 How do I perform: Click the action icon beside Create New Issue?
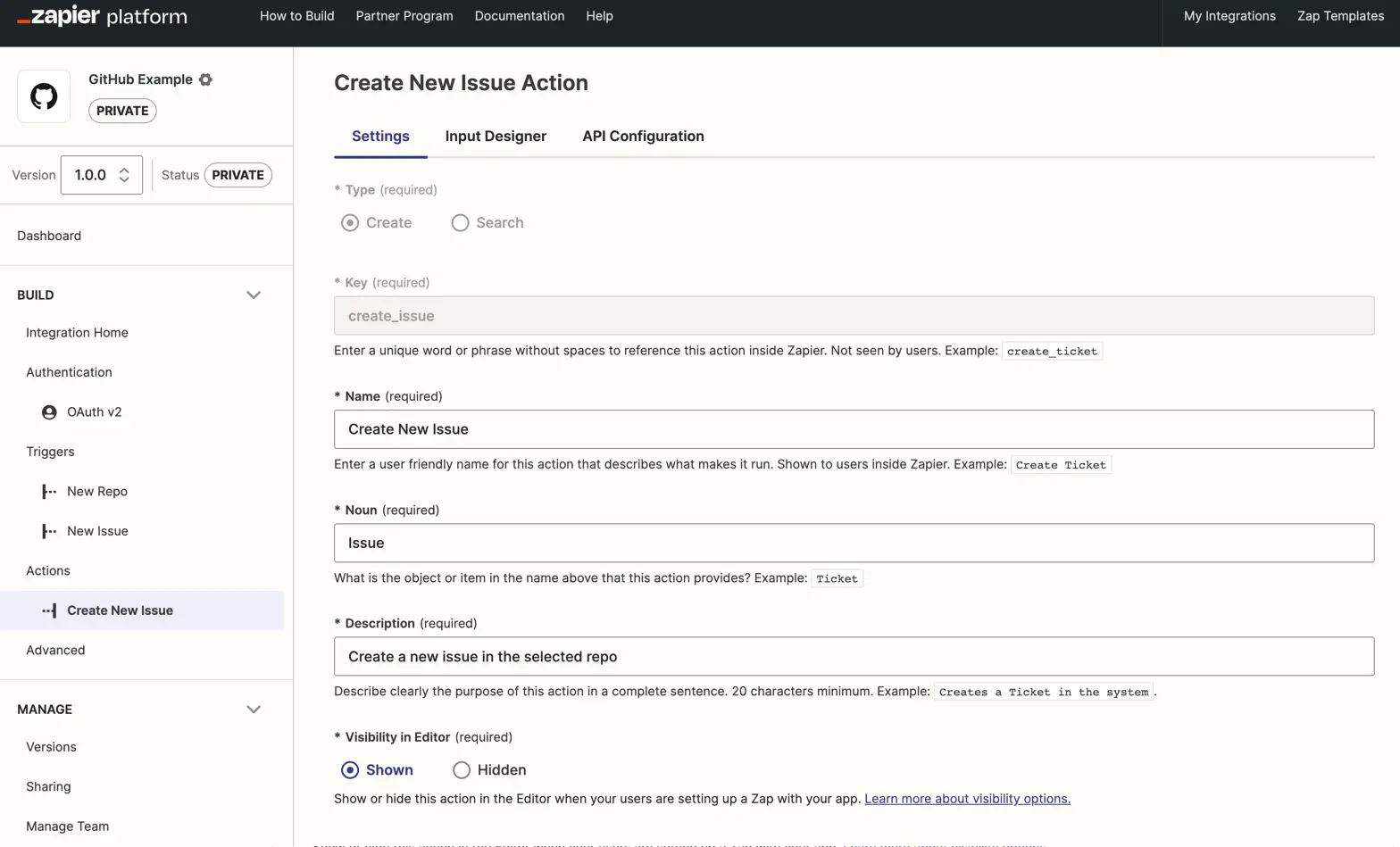coord(49,610)
